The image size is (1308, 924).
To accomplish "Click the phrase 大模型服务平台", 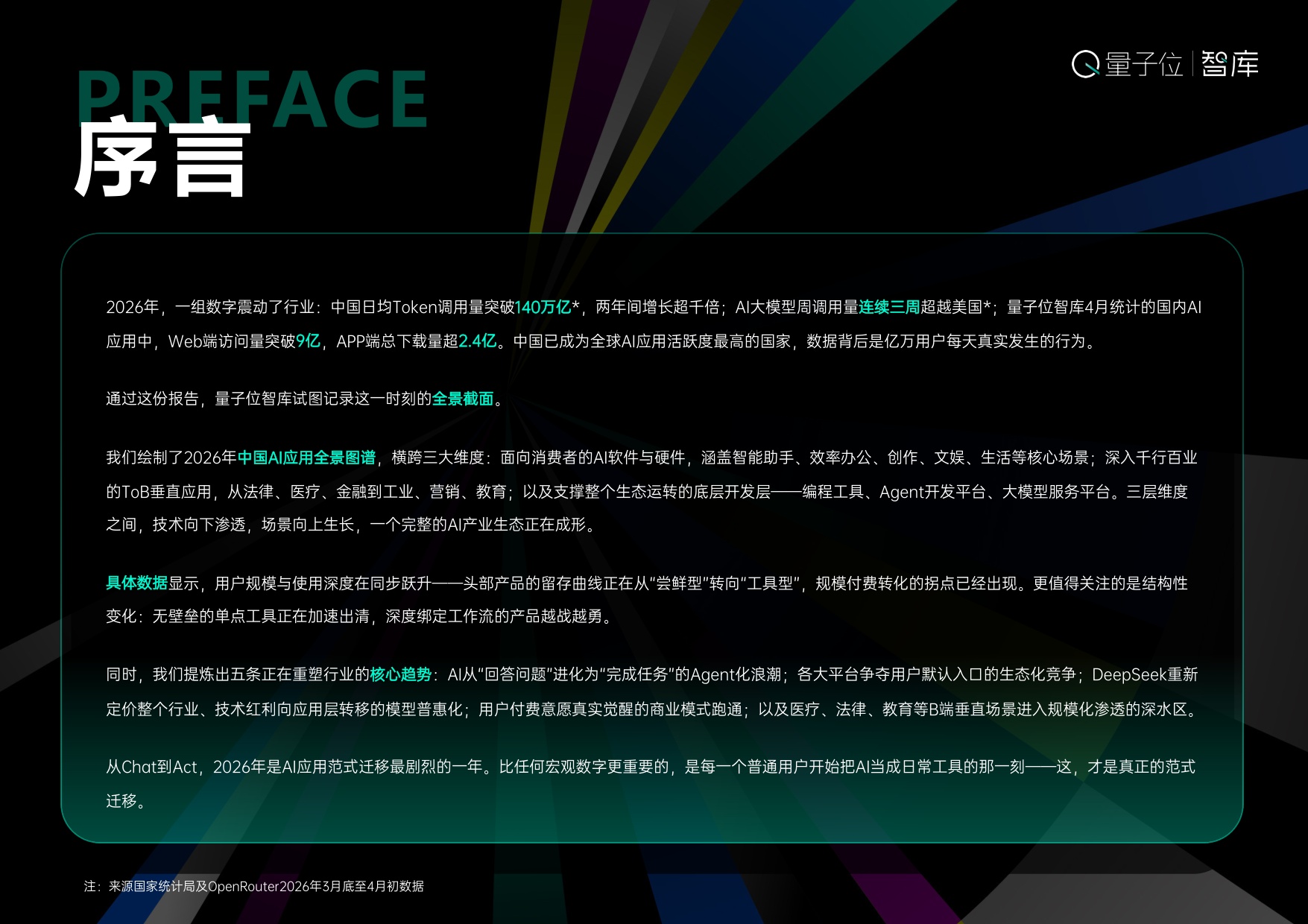I will pyautogui.click(x=1056, y=492).
